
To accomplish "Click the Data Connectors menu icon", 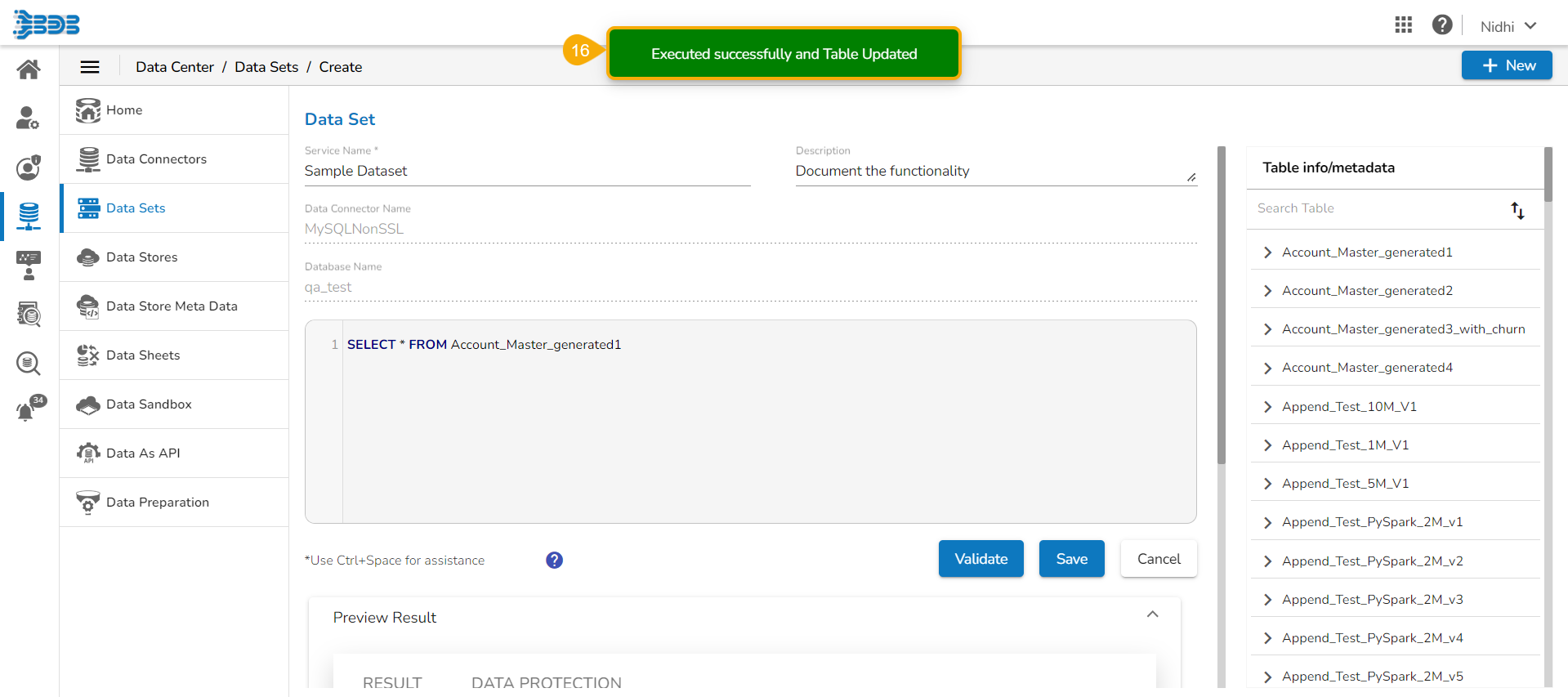I will pos(88,159).
